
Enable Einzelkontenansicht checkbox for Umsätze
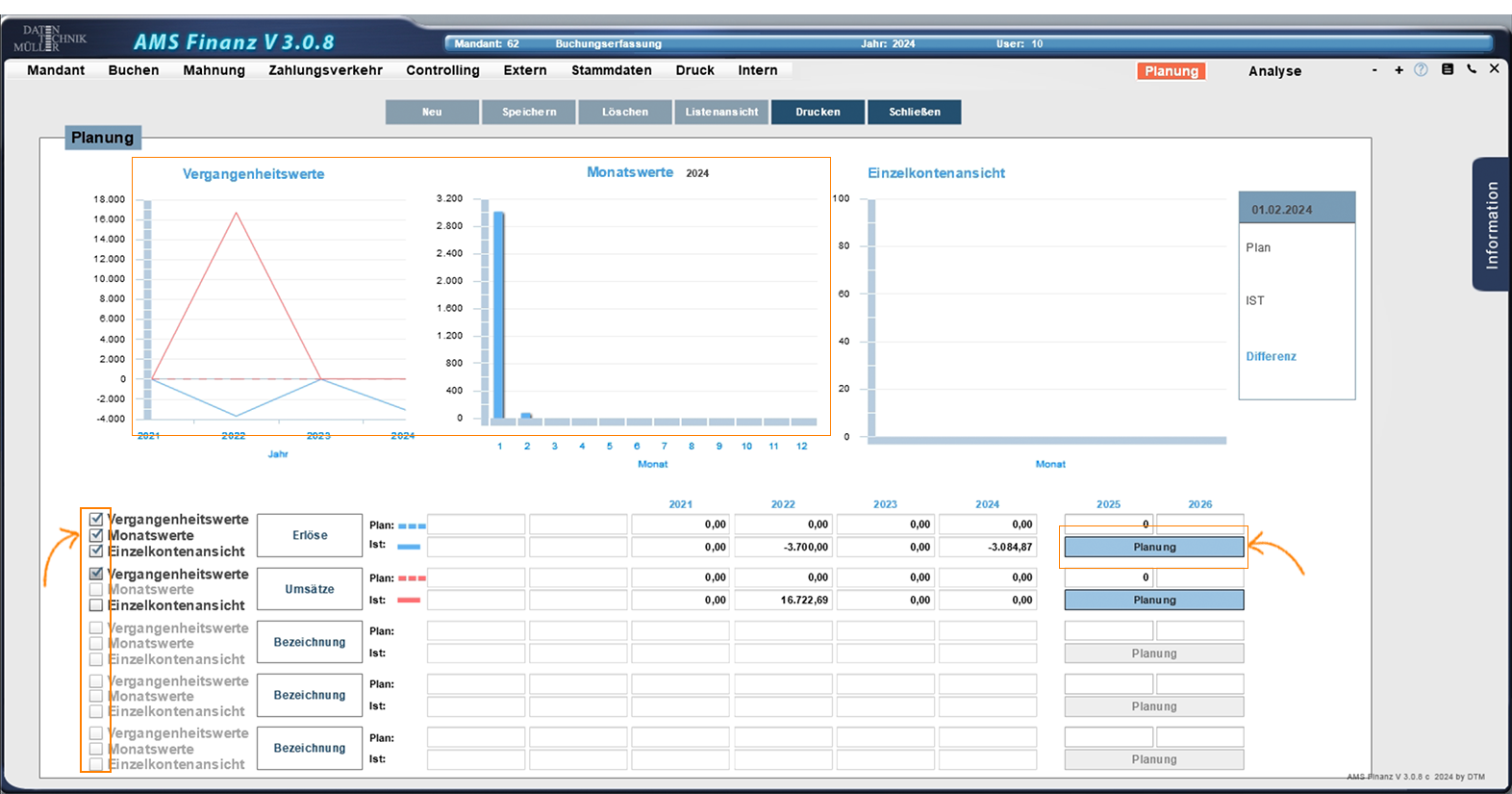(x=96, y=605)
